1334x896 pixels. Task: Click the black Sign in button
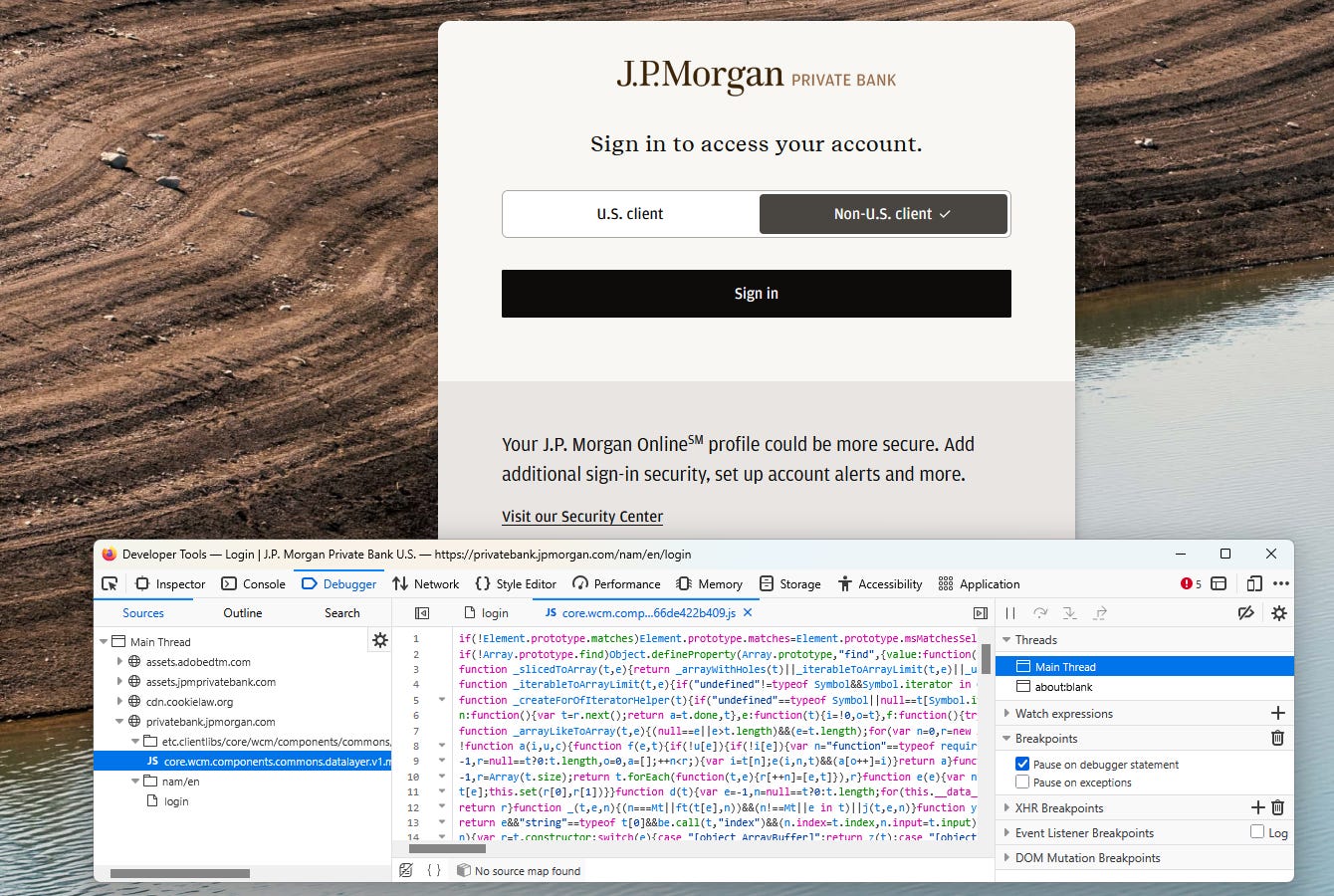pyautogui.click(x=757, y=294)
